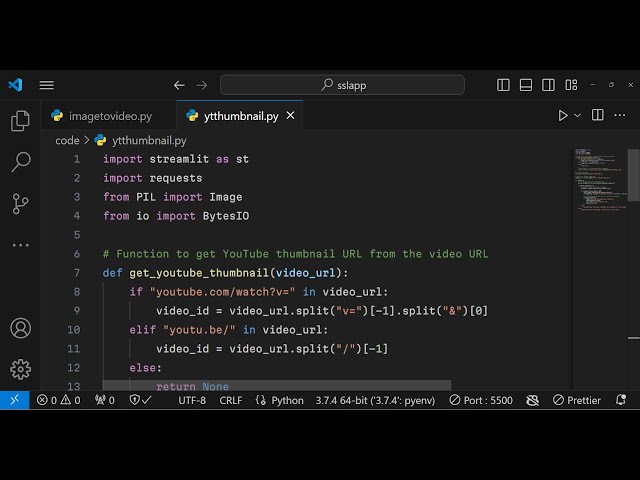640x480 pixels.
Task: Open the Explorer view in activity bar
Action: [20, 121]
